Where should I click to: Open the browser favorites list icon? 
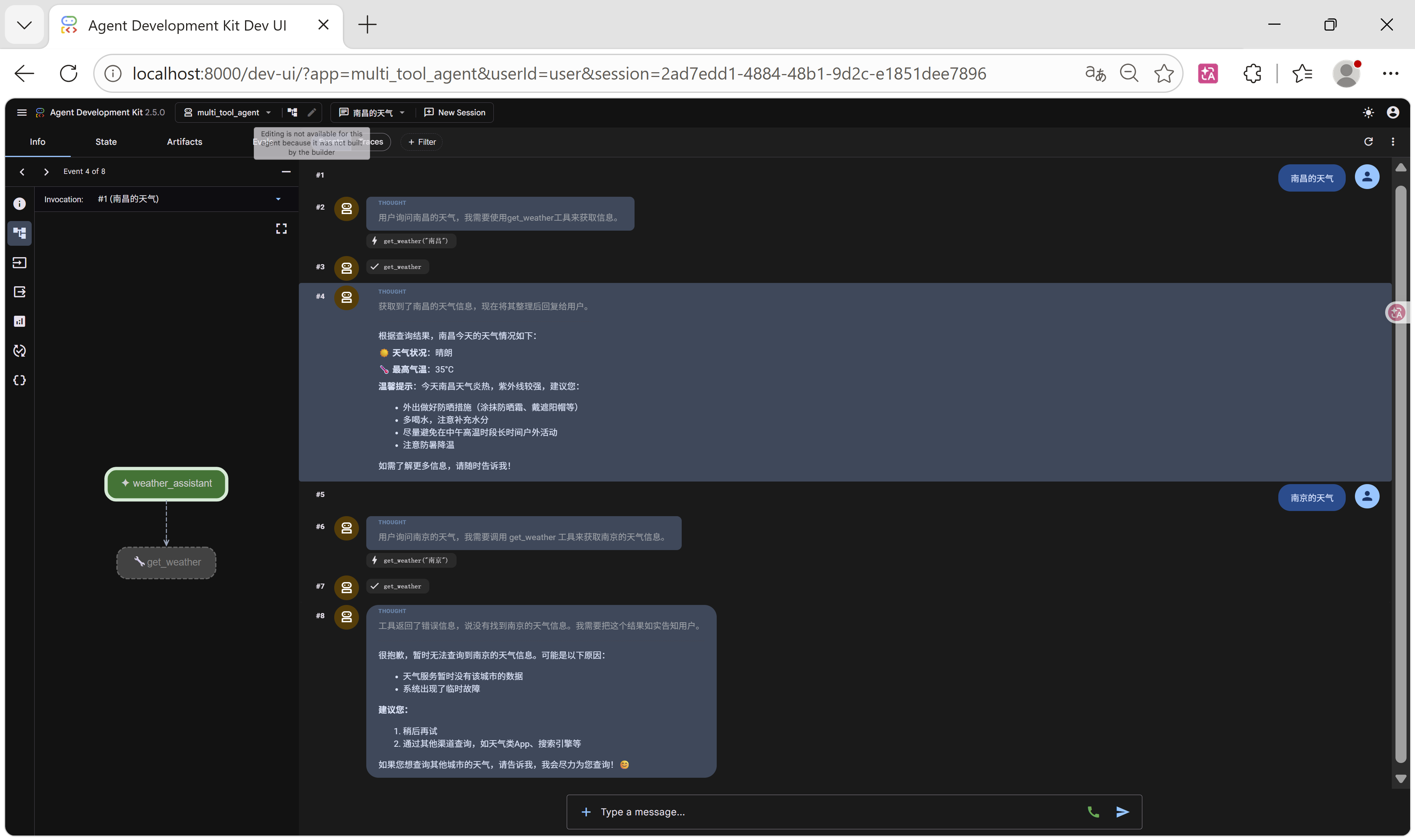[1302, 74]
